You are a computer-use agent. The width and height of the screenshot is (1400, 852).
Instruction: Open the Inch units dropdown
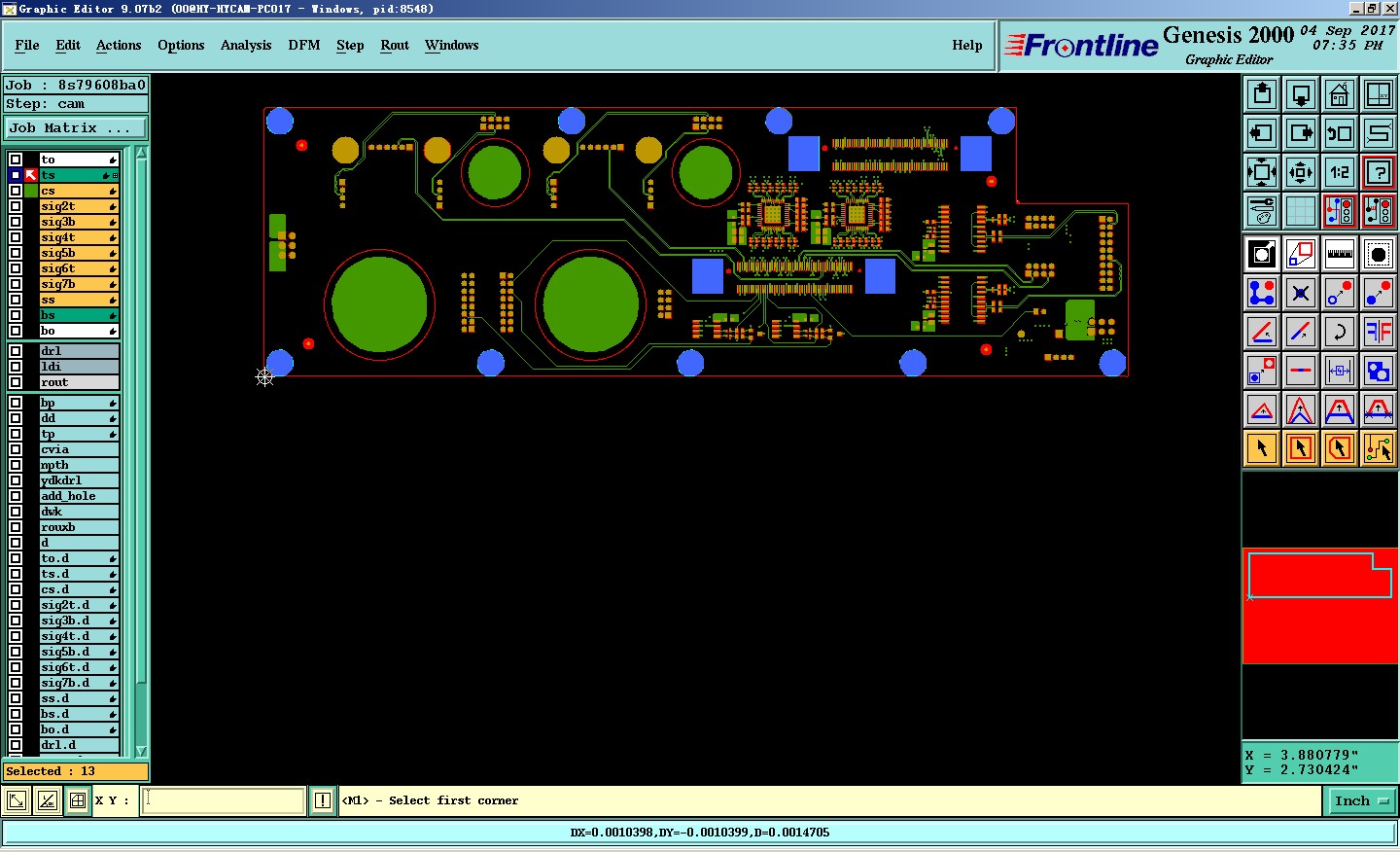tap(1362, 801)
